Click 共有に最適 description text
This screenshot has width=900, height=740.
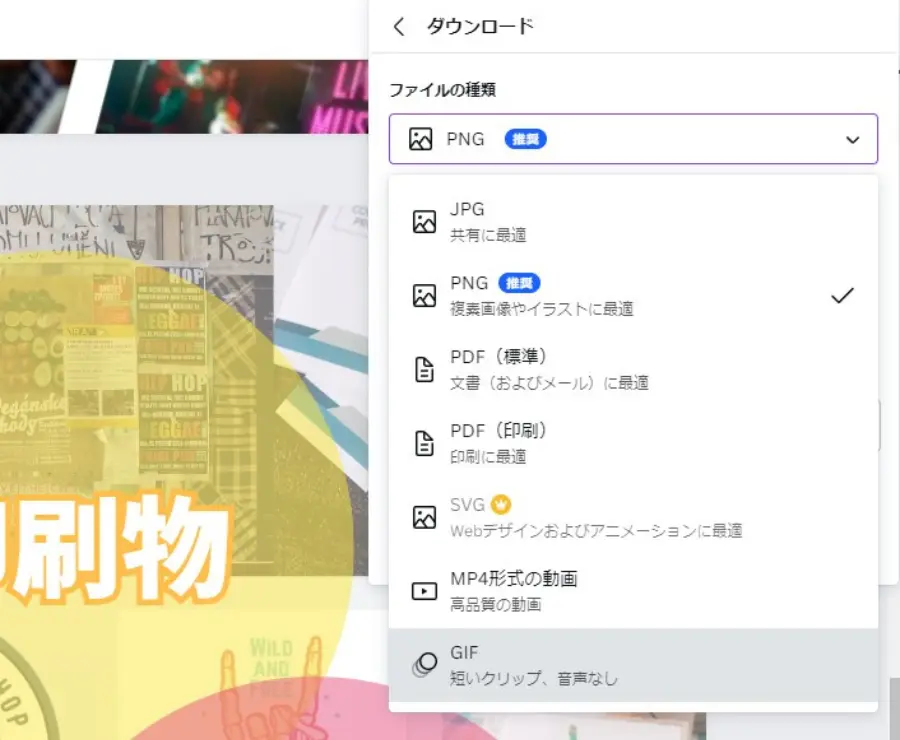[488, 235]
